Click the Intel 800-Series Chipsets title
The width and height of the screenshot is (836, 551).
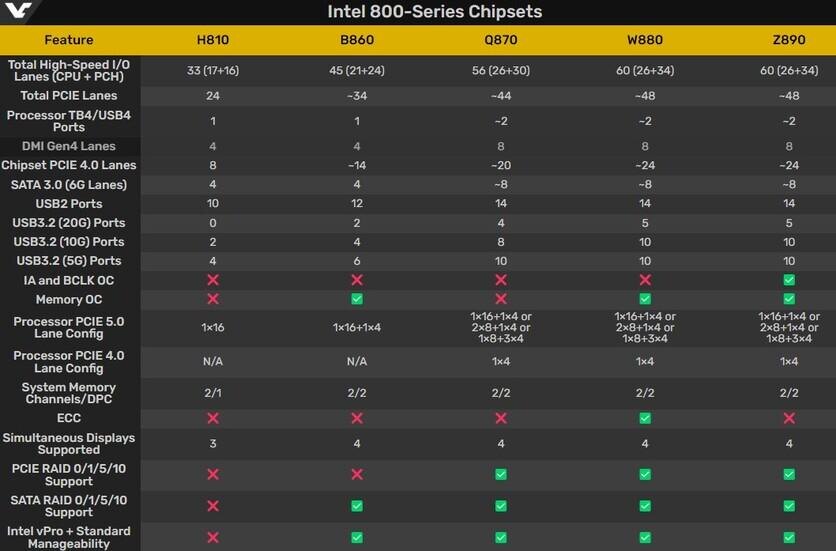click(x=434, y=12)
